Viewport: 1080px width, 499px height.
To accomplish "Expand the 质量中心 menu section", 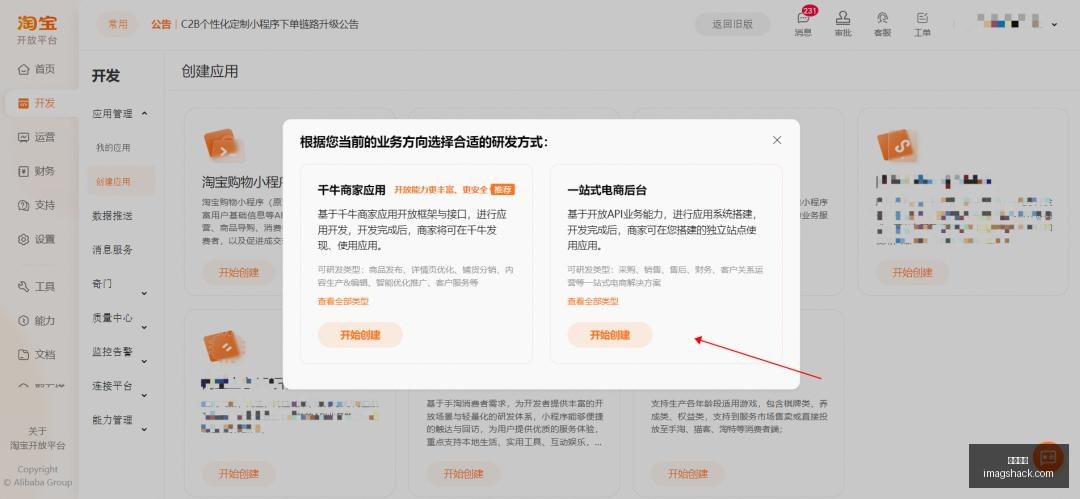I will pyautogui.click(x=121, y=318).
